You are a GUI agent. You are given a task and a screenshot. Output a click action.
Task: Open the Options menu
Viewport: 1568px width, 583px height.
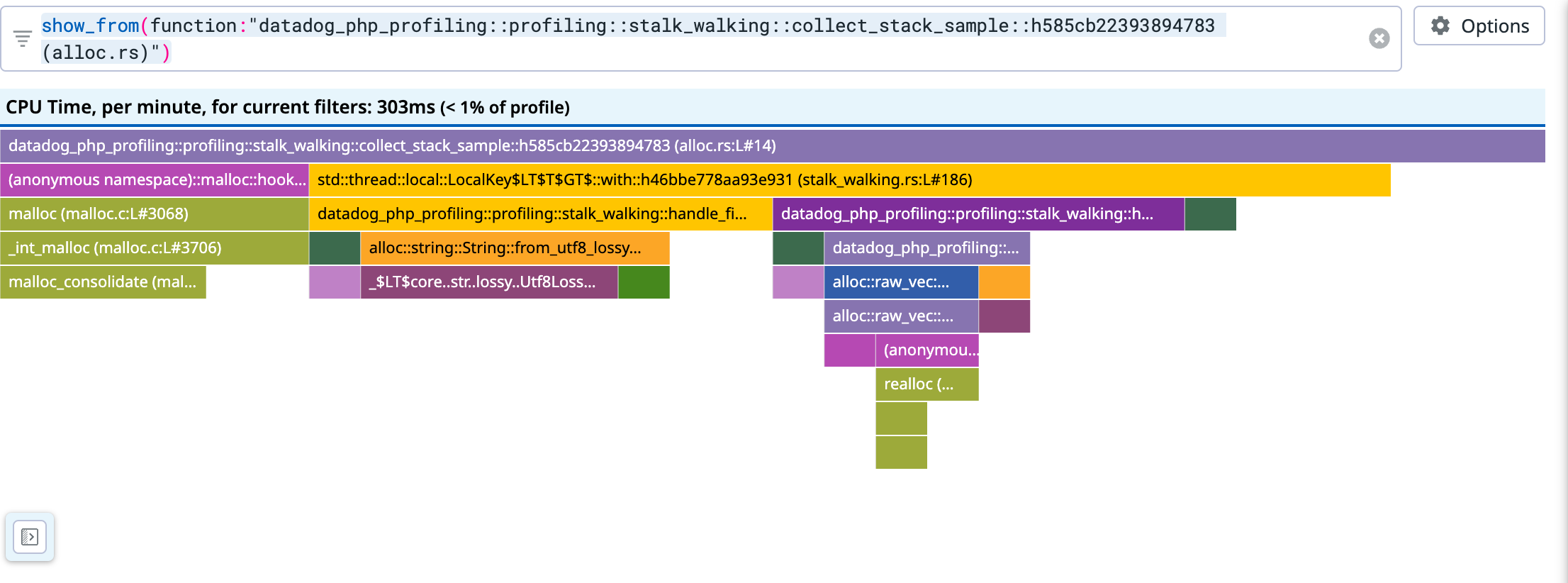point(1479,26)
